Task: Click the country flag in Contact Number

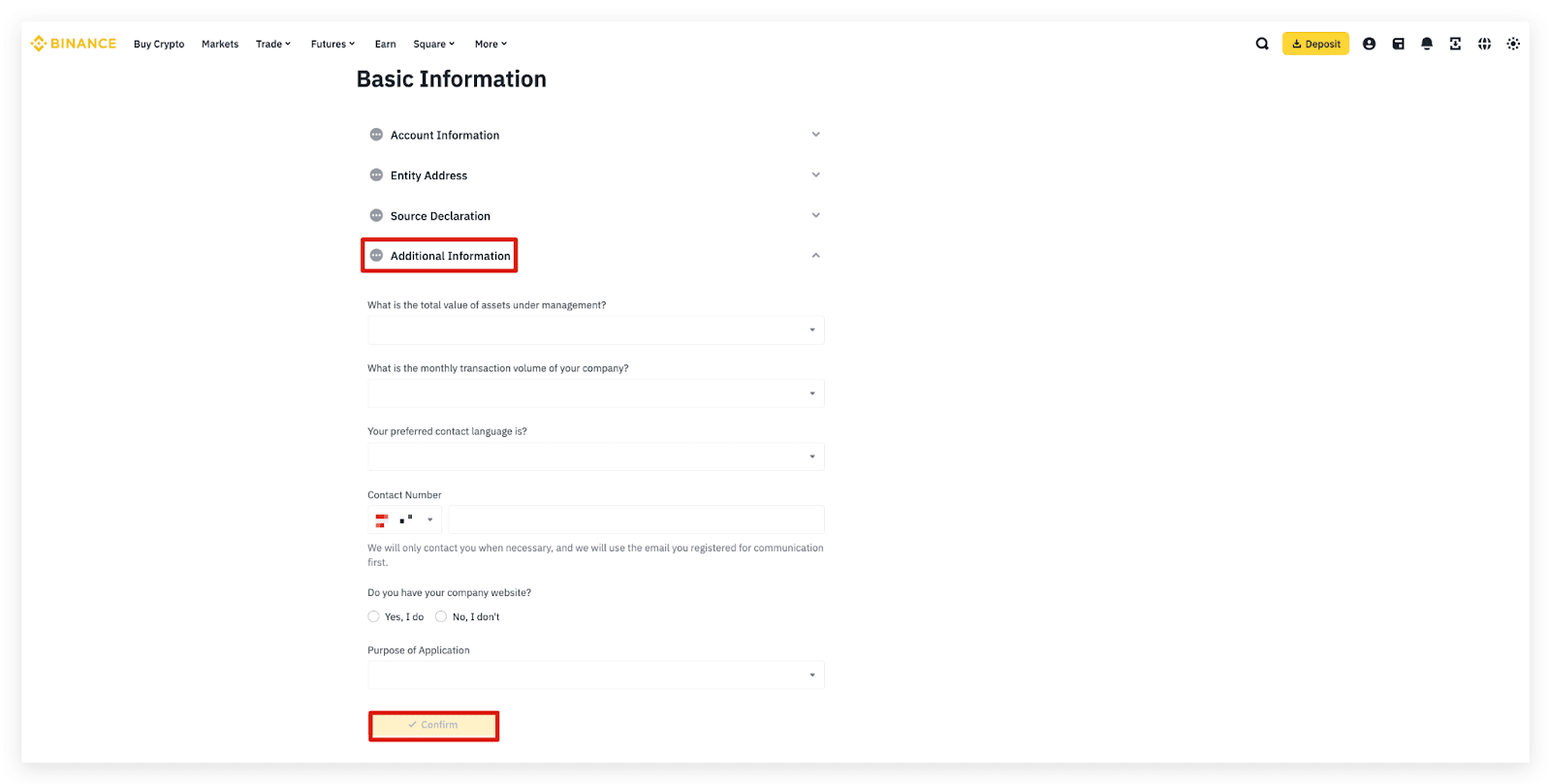Action: [381, 520]
